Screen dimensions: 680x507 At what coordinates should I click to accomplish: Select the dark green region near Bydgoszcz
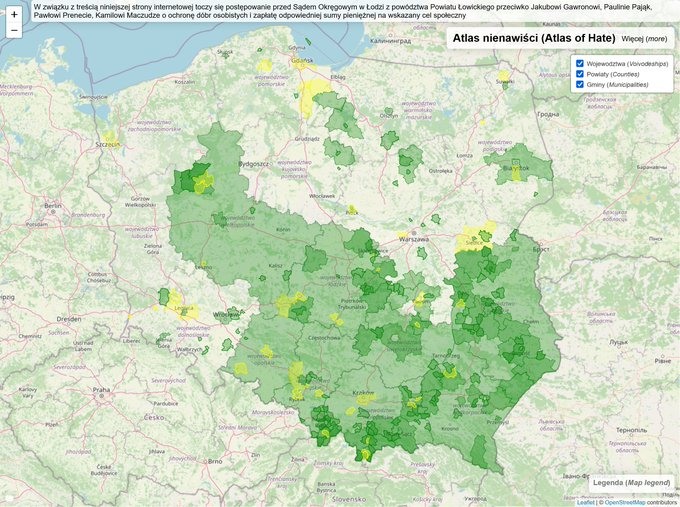pyautogui.click(x=188, y=180)
